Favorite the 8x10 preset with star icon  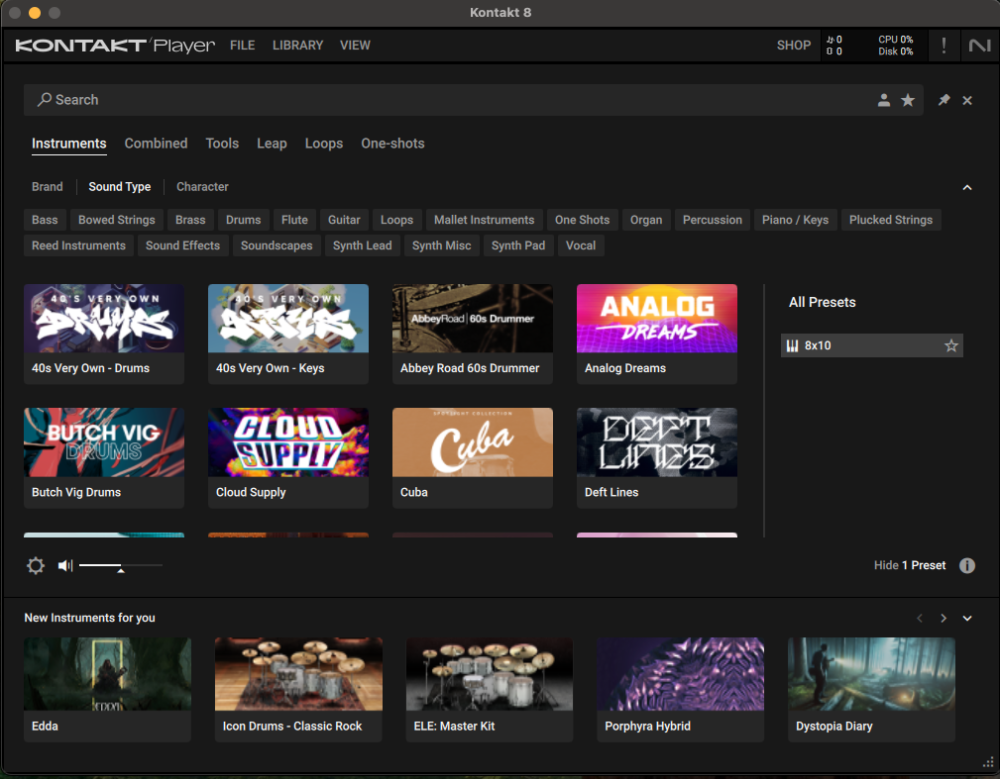(x=951, y=346)
